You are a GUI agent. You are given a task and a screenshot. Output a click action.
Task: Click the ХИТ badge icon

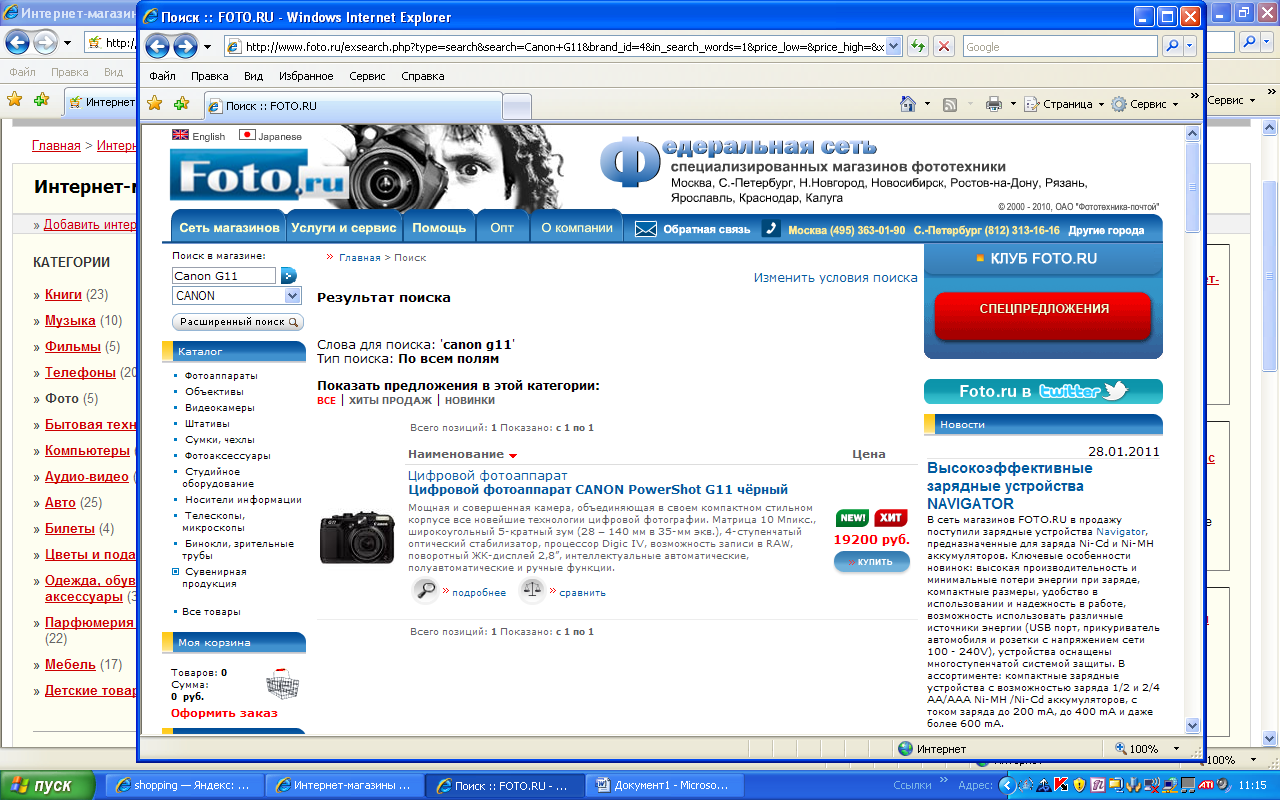(891, 518)
